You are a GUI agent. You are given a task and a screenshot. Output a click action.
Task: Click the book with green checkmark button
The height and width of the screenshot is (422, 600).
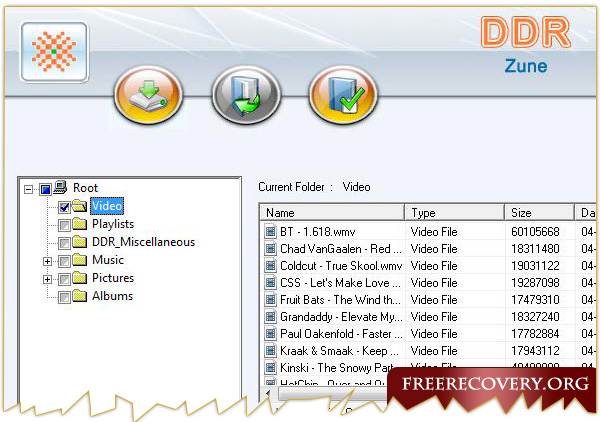343,94
